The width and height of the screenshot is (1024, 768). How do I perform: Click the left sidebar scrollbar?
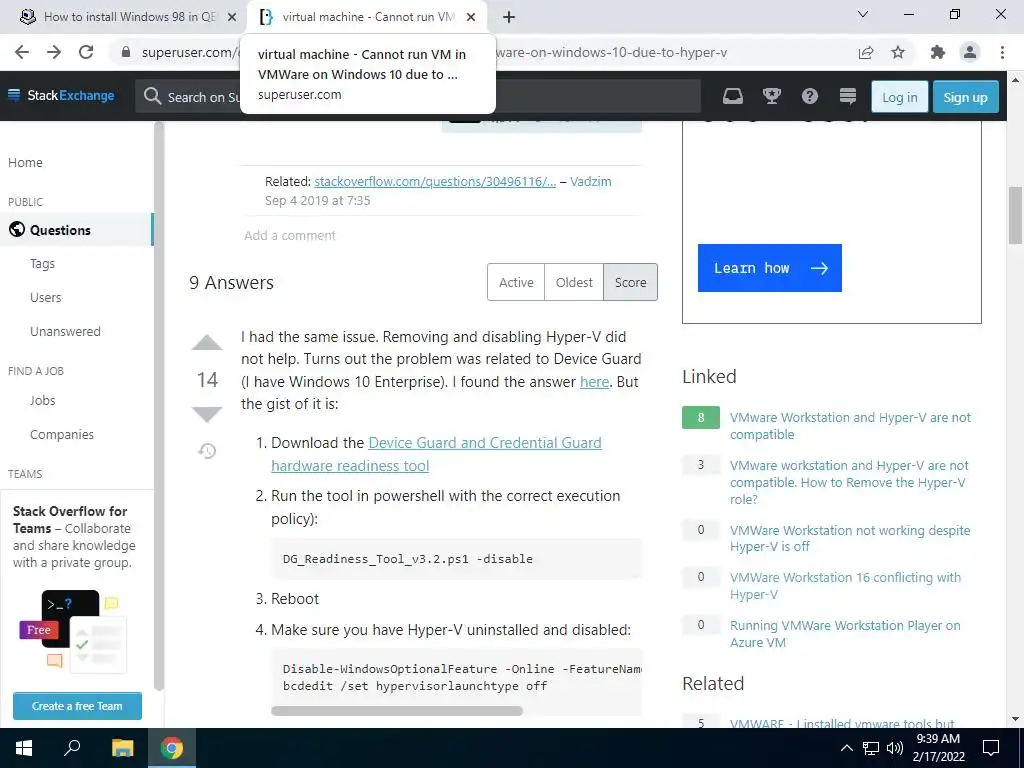point(158,405)
